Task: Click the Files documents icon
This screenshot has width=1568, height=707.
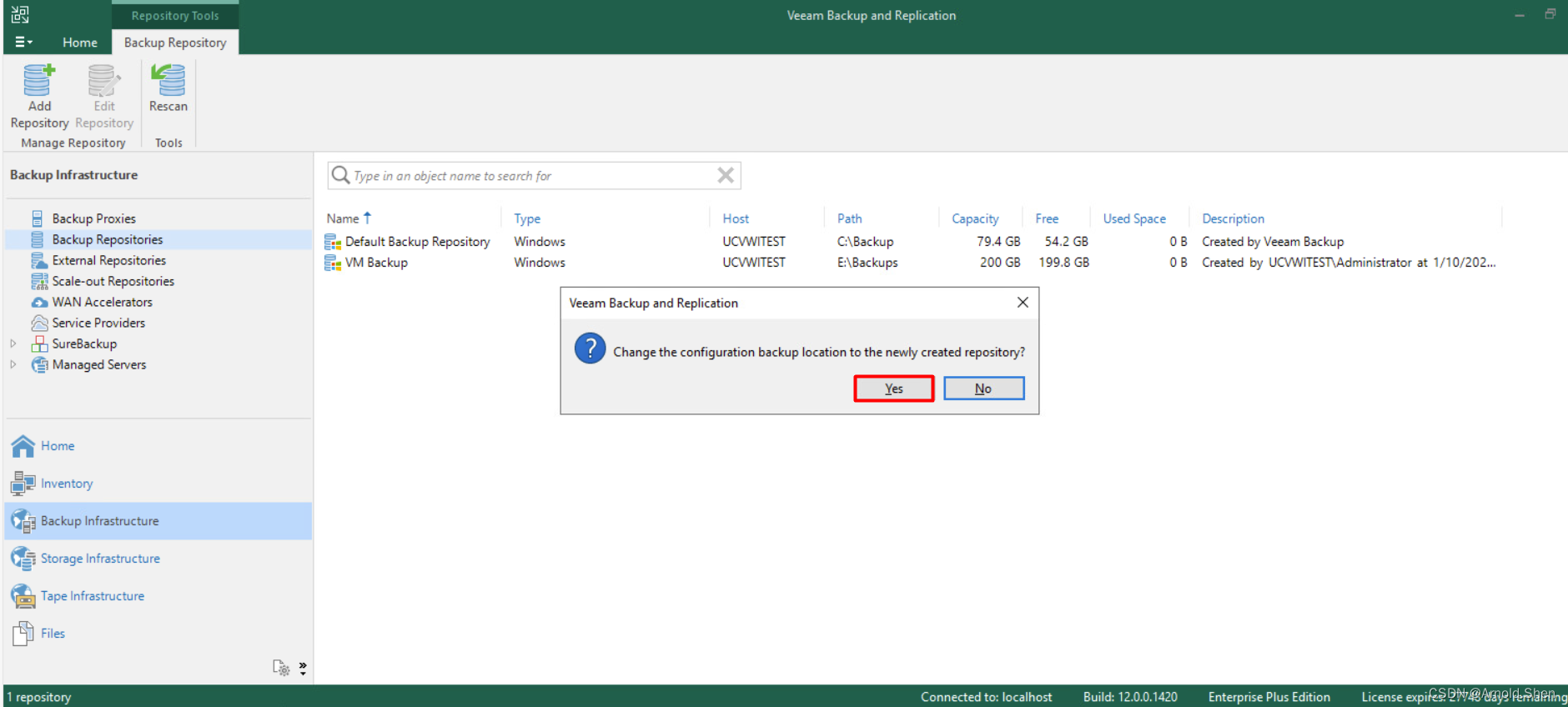Action: click(23, 634)
